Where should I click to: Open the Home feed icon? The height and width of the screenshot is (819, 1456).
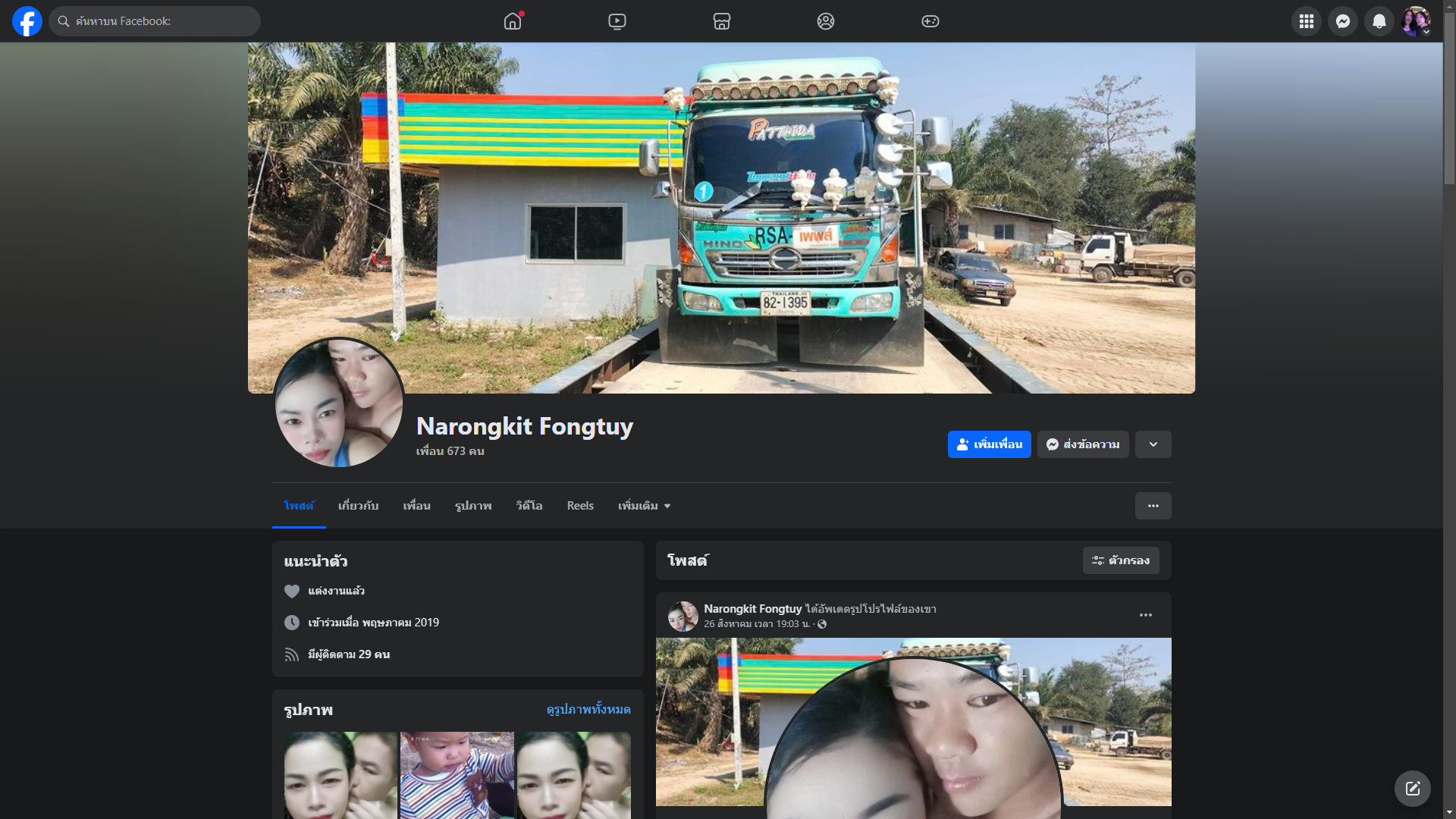(x=513, y=21)
